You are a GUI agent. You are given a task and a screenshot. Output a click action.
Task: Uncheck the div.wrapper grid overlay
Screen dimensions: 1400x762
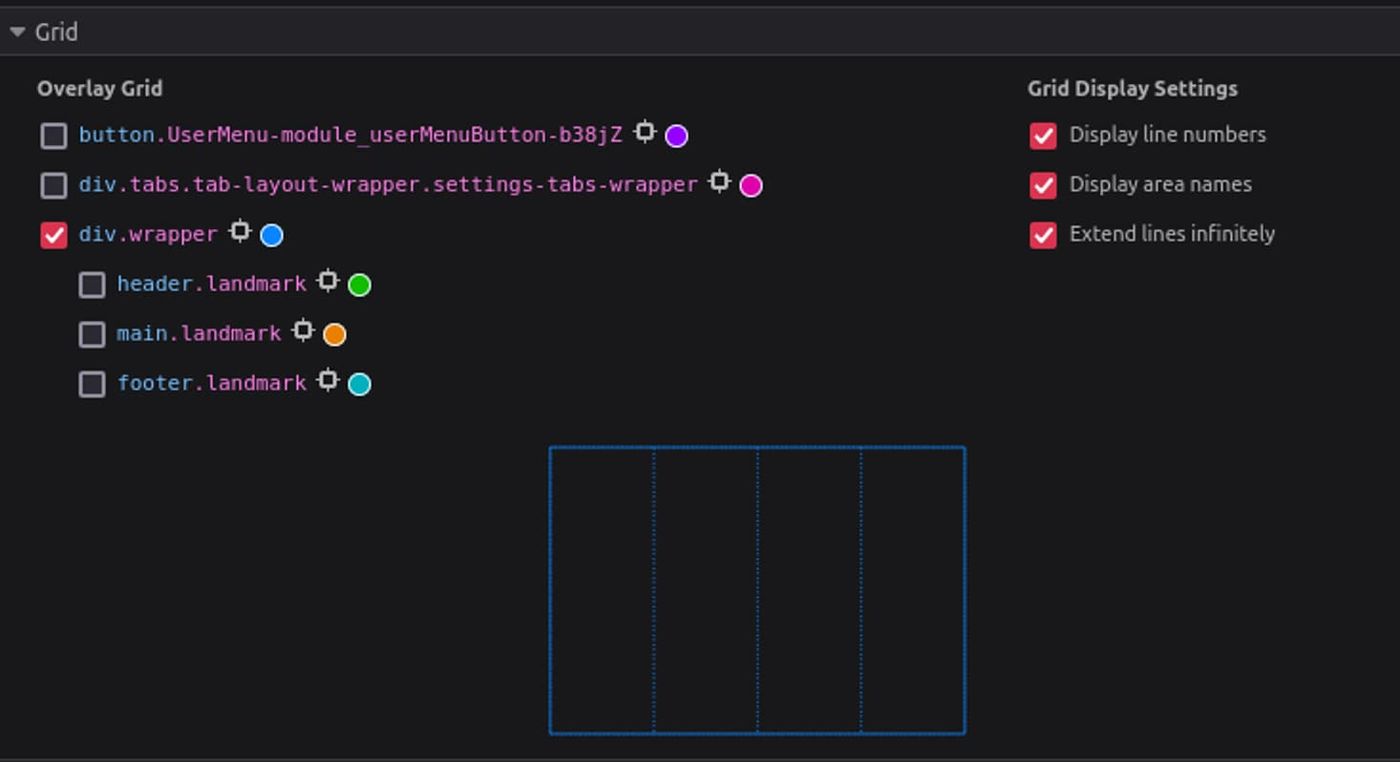point(53,234)
